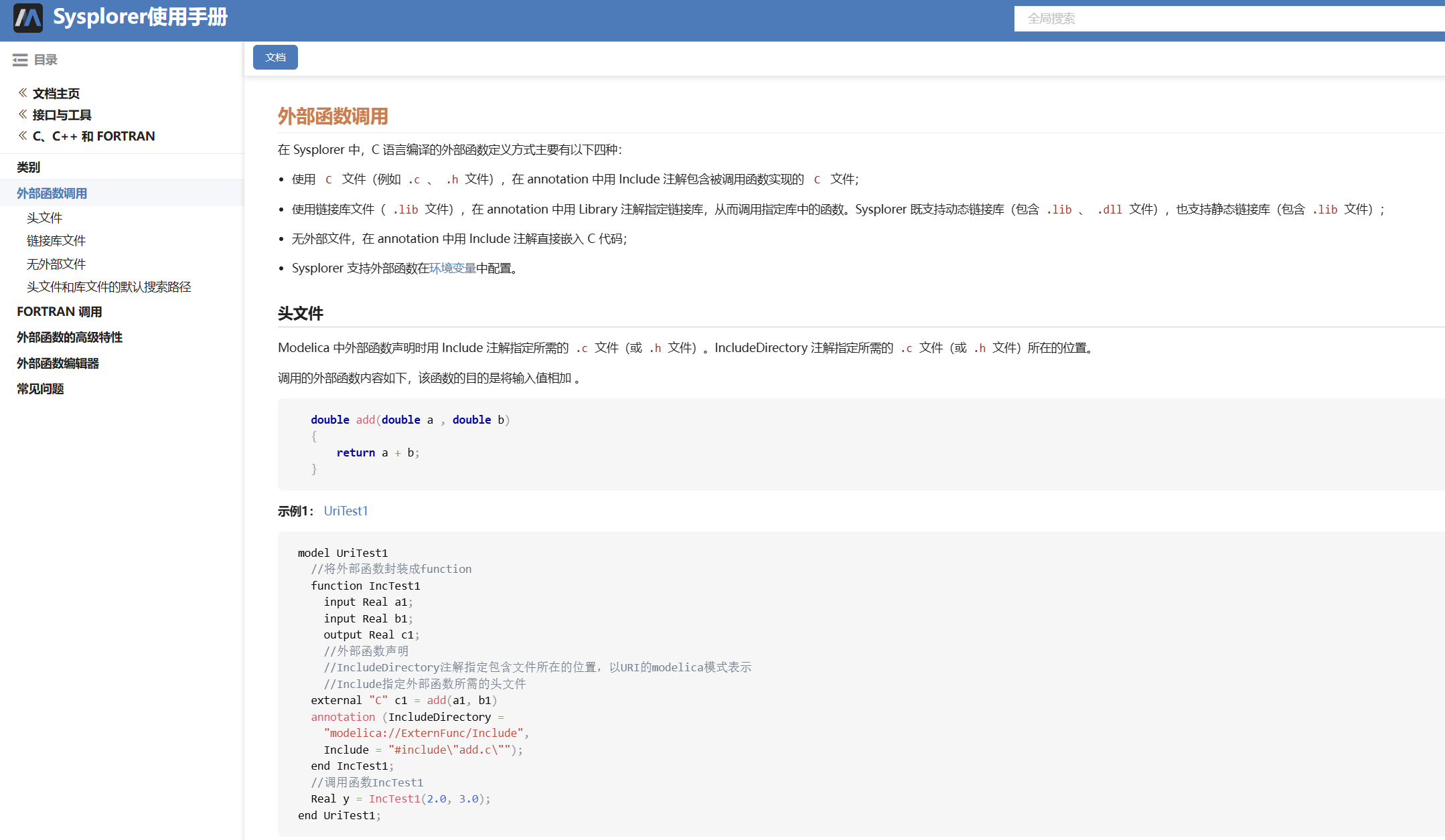1445x840 pixels.
Task: Click 'external "C" c1 = add(a1, b1)' line
Action: [404, 700]
